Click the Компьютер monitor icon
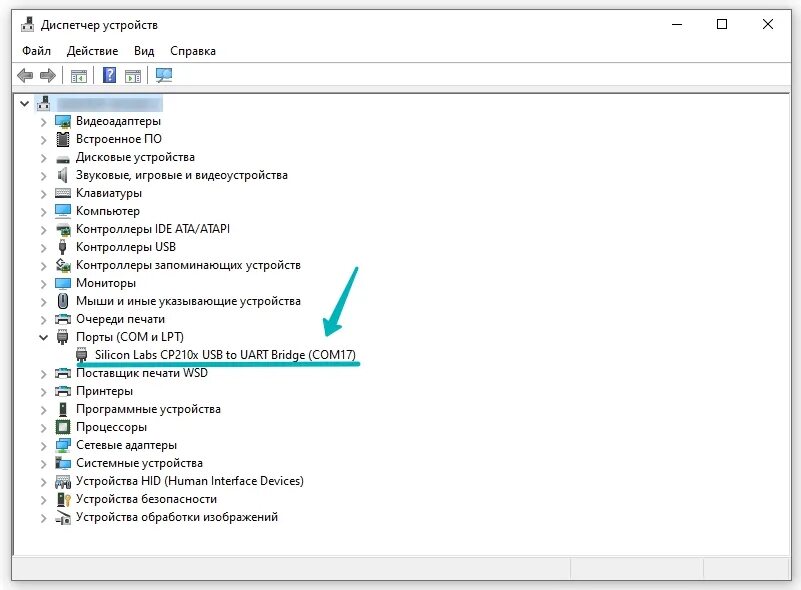Image resolution: width=801 pixels, height=590 pixels. point(63,211)
